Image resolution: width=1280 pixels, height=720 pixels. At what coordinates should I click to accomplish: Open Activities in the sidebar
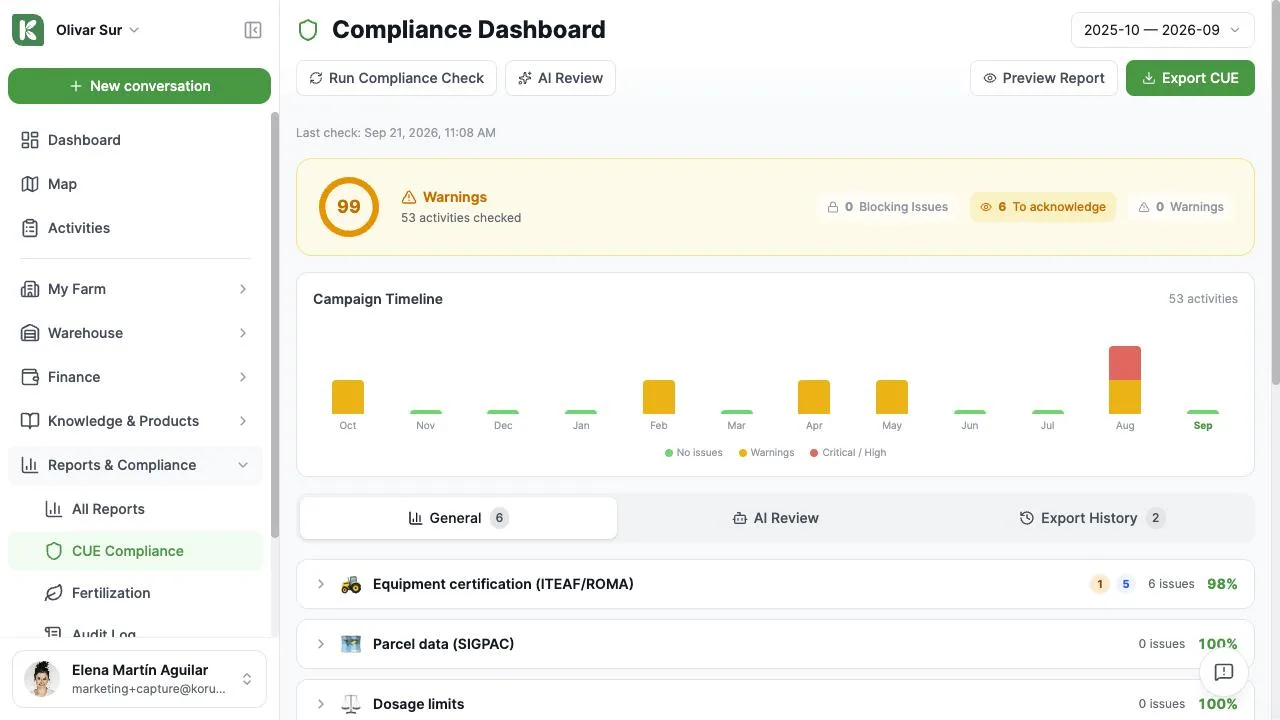[x=135, y=228]
